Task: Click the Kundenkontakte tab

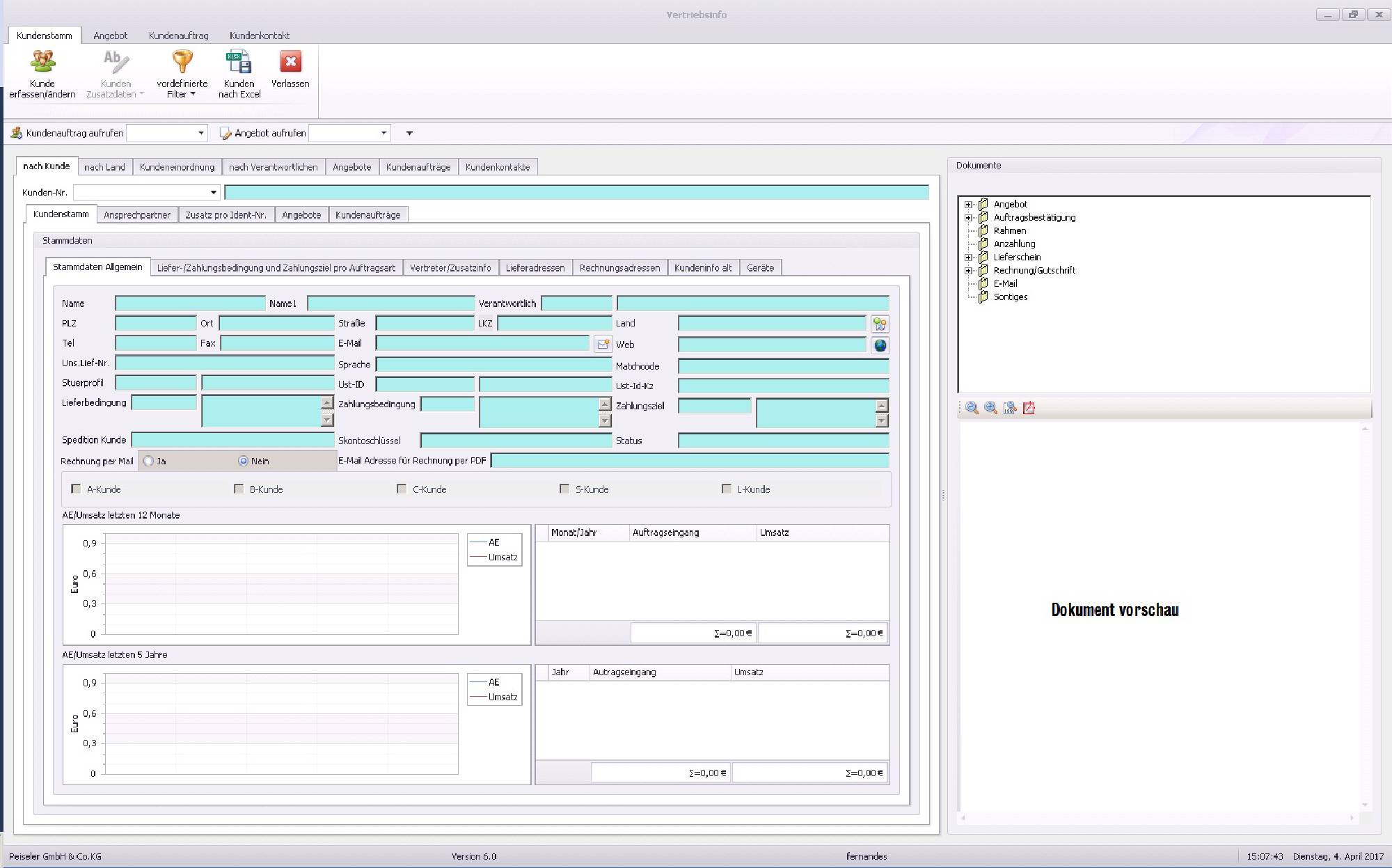Action: (x=498, y=167)
